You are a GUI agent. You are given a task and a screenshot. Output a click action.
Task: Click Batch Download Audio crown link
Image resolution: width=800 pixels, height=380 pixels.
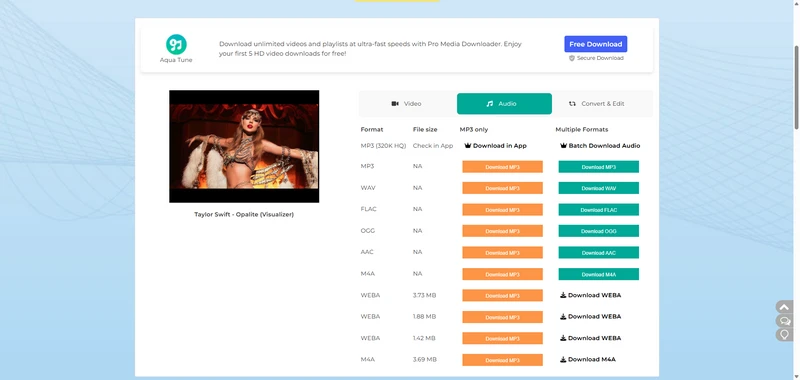(599, 145)
